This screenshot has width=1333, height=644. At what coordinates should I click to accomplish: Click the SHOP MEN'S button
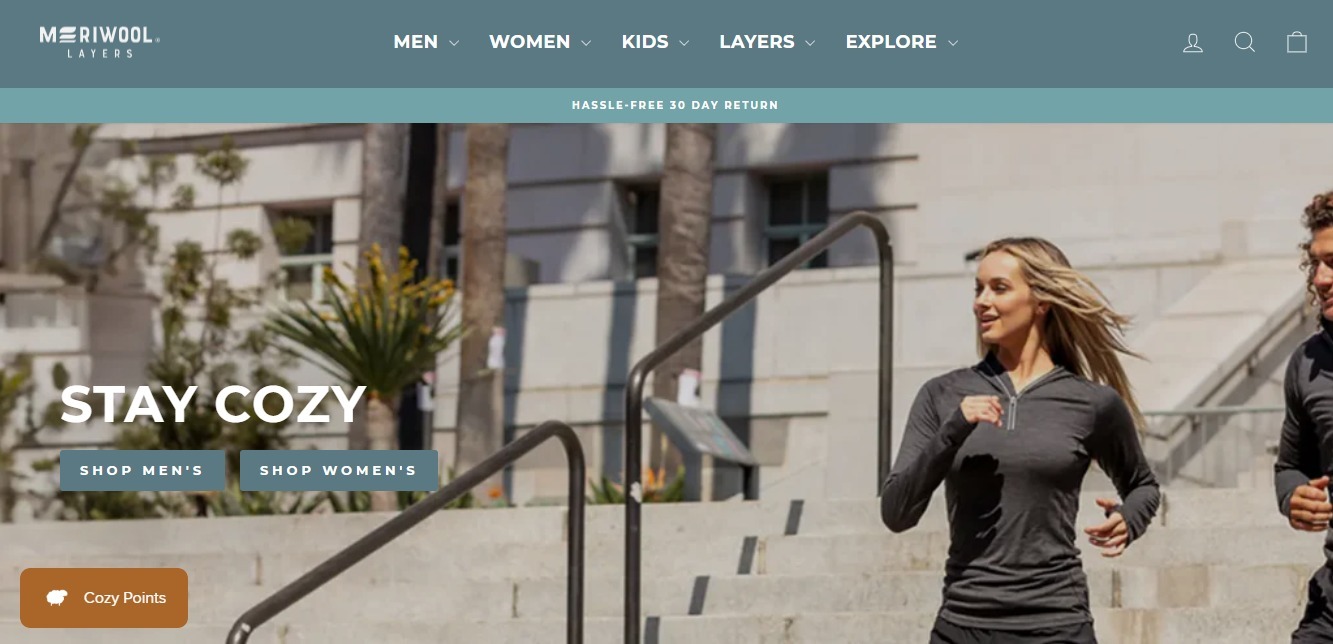pos(142,470)
